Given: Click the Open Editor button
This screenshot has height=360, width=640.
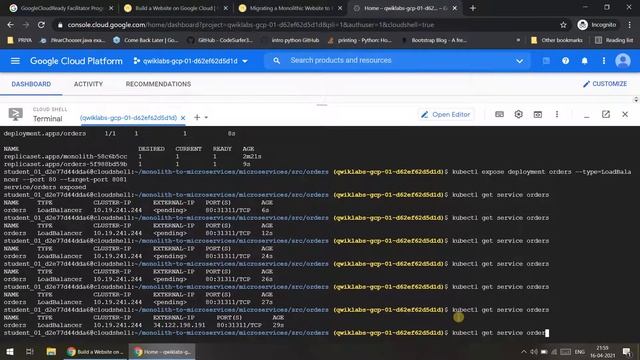Looking at the screenshot, I should [446, 115].
